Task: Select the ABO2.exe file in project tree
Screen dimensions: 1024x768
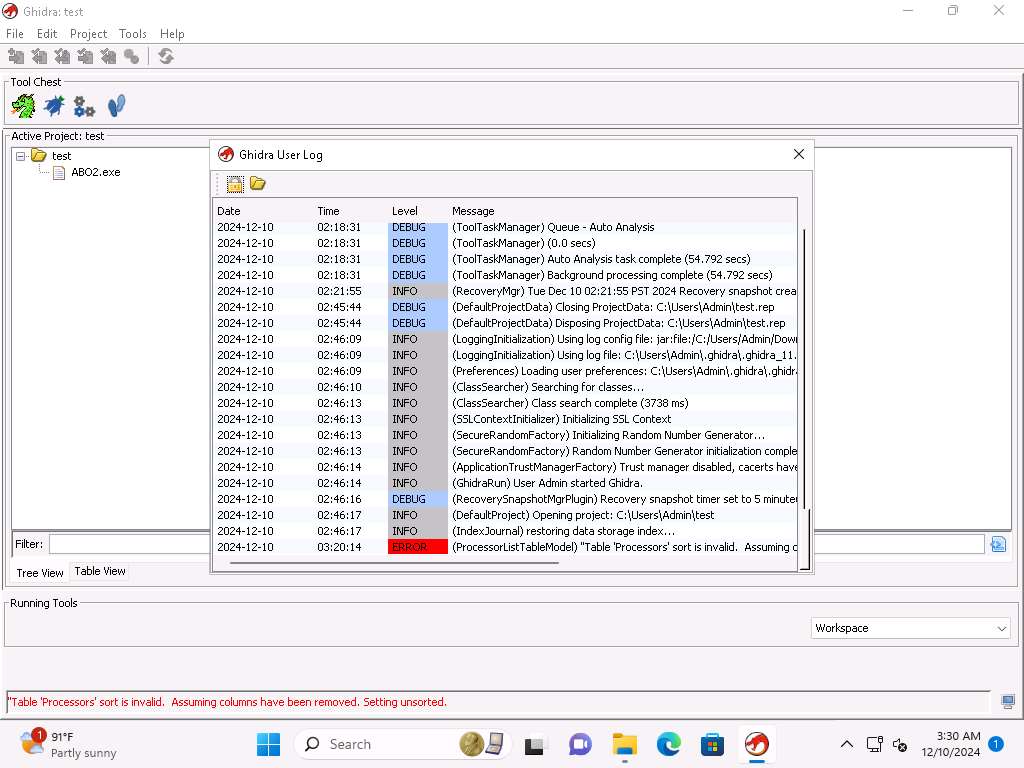Action: click(x=95, y=172)
